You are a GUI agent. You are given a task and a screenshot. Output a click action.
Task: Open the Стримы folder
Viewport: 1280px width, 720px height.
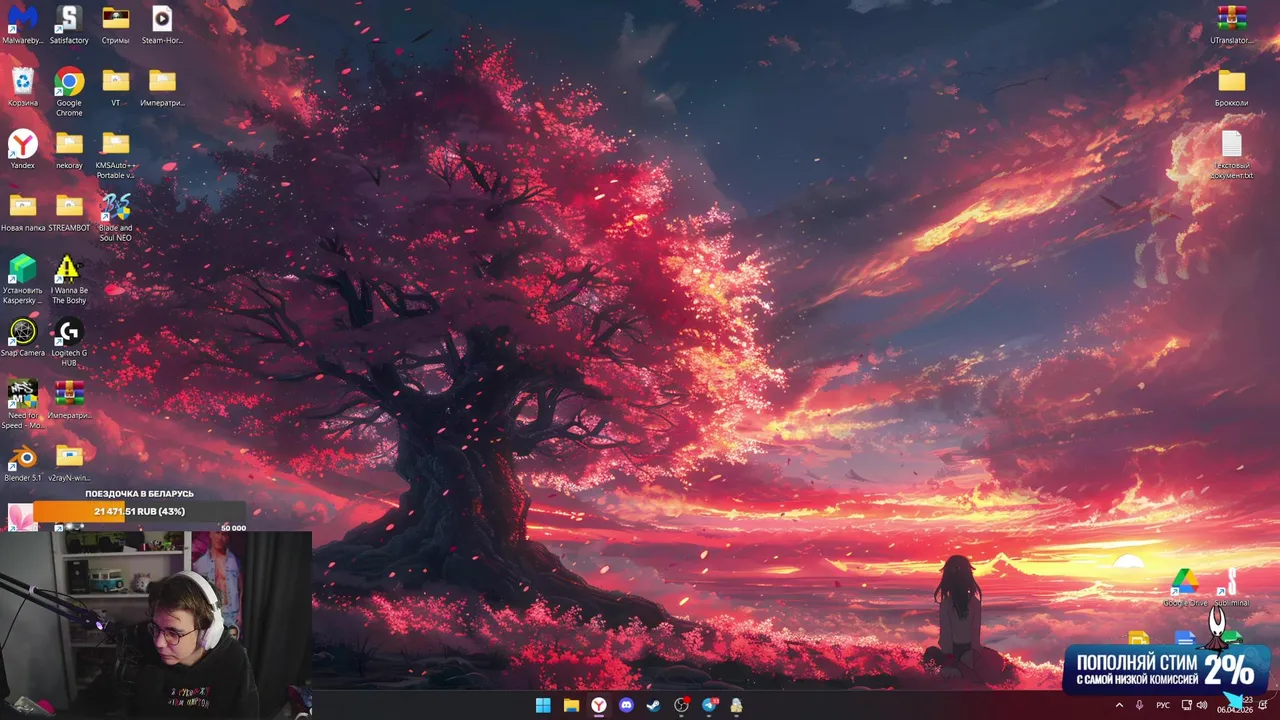115,25
